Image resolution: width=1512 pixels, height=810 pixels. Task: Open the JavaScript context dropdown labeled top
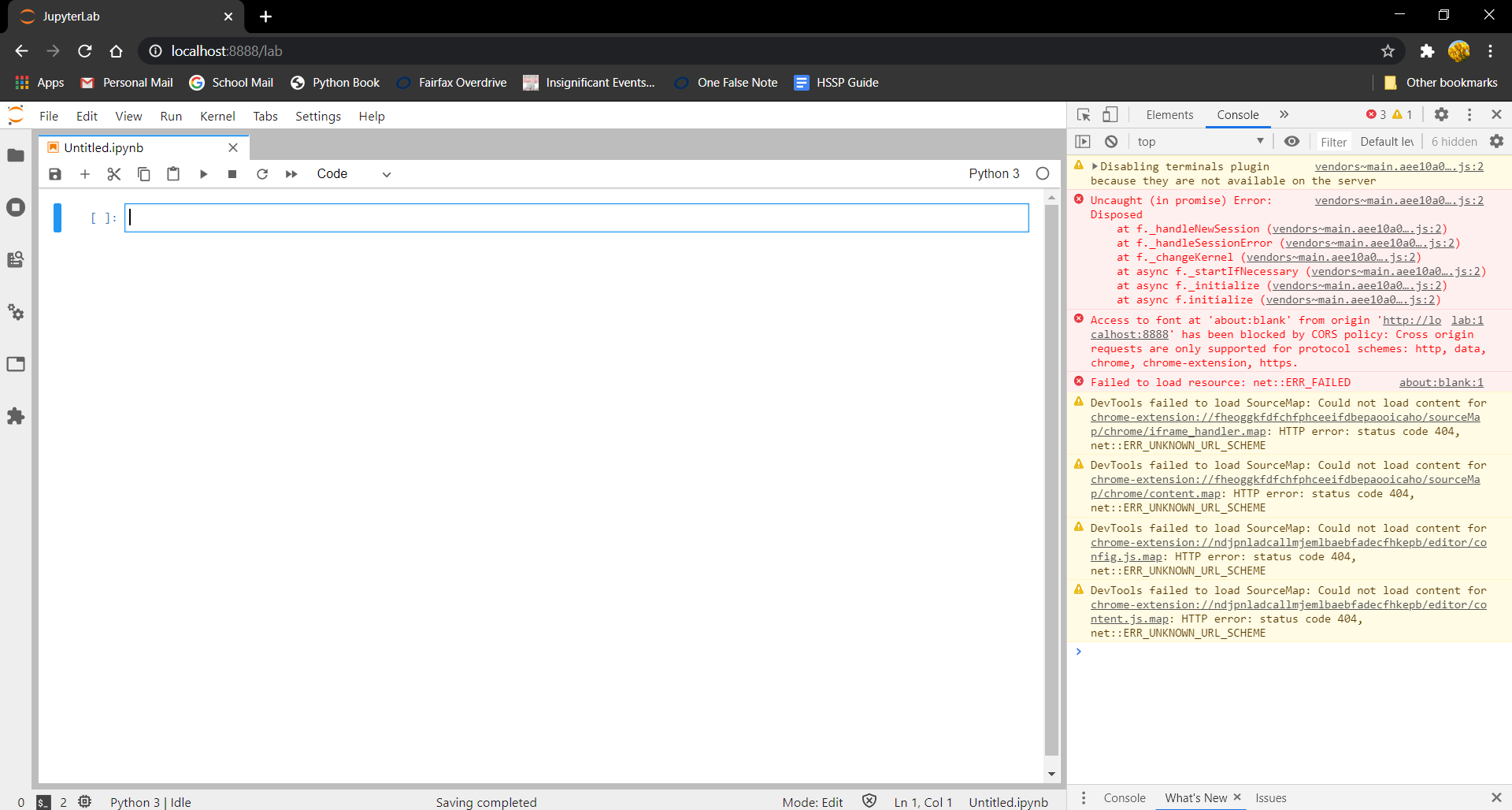[1199, 141]
